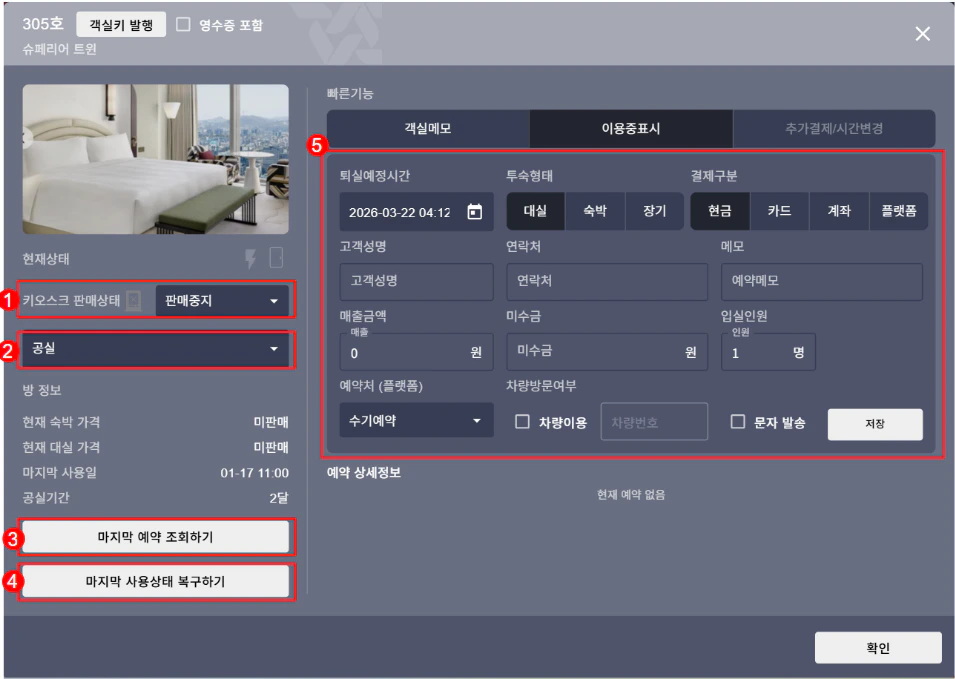The image size is (955, 679).
Task: Click the 슈페리어 트윈 room type text
Action: (x=60, y=49)
